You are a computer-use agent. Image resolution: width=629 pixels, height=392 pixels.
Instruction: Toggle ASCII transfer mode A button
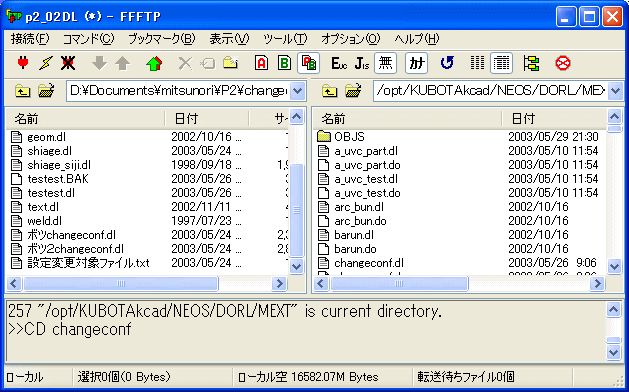pyautogui.click(x=262, y=63)
